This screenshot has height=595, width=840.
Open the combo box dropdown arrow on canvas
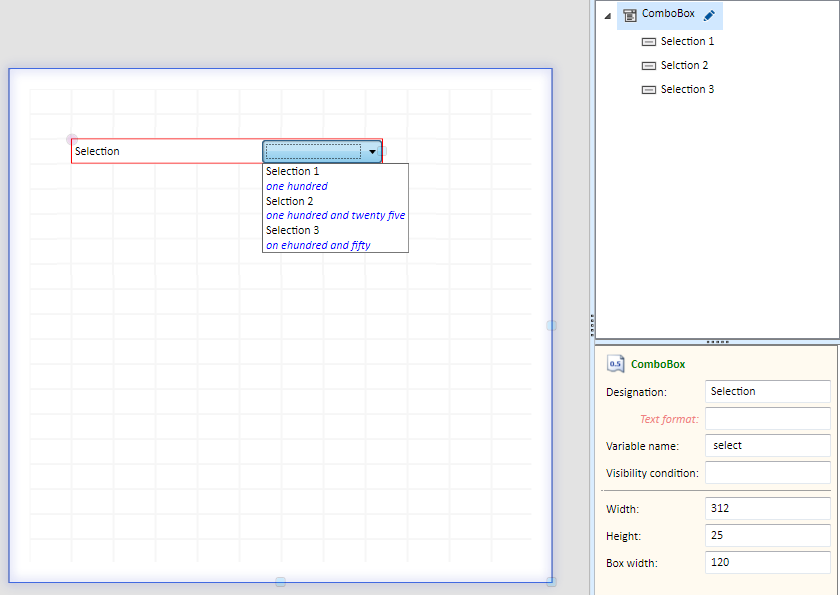[372, 152]
